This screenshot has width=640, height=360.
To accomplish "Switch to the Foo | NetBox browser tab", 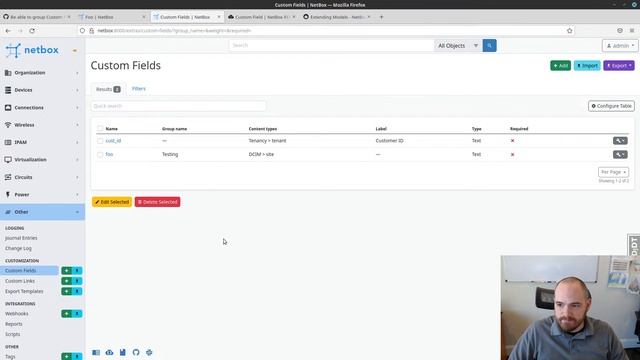I will 112,17.
